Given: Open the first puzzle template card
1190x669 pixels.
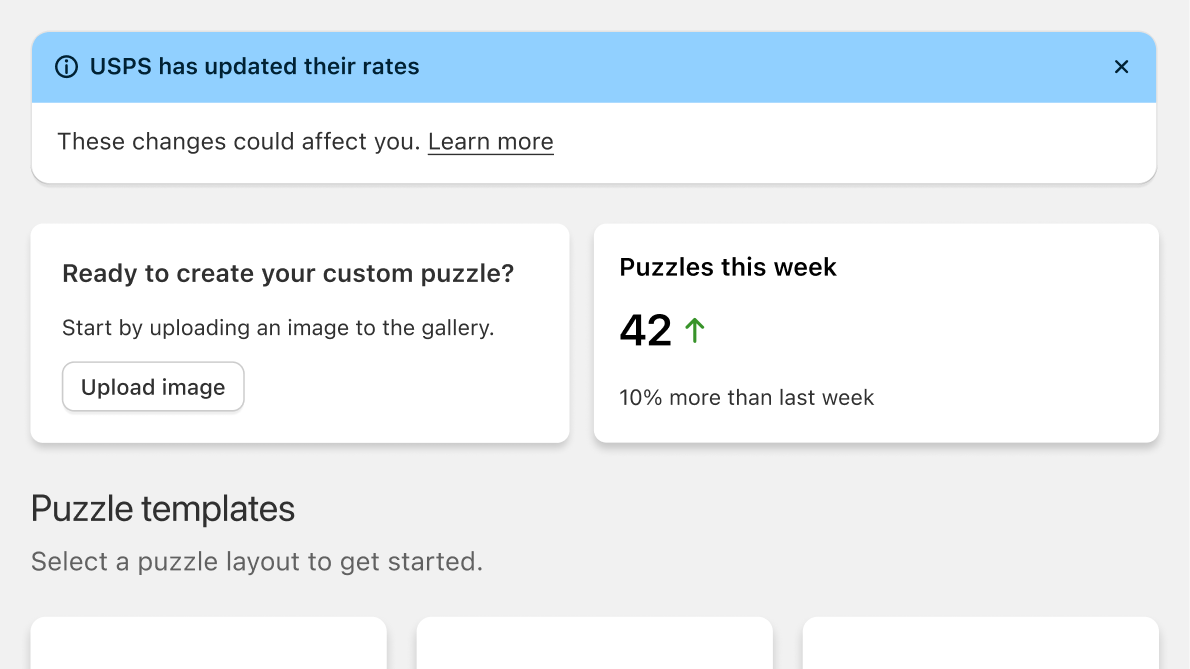Looking at the screenshot, I should tap(208, 644).
